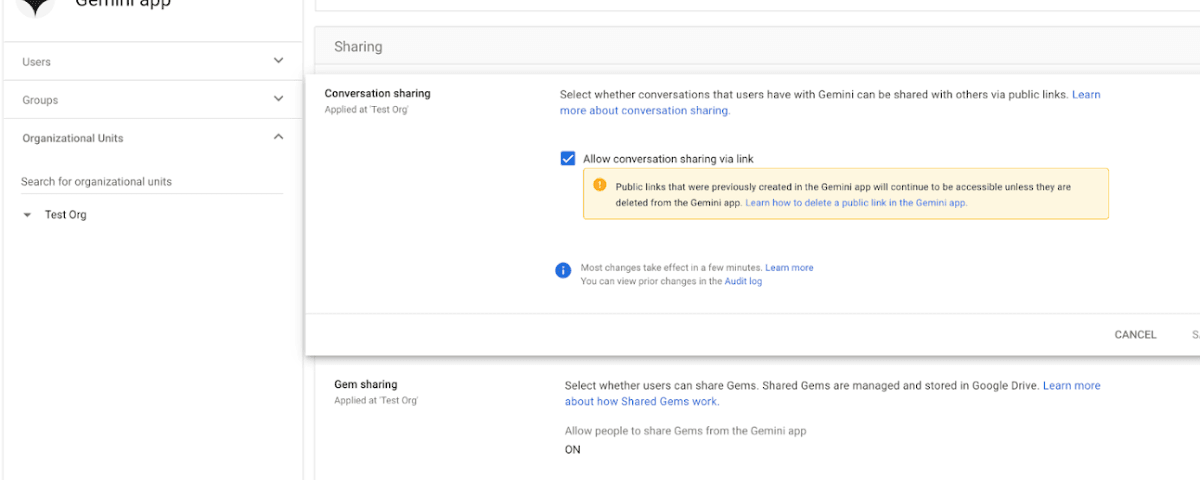The image size is (1200, 480).
Task: Click the Gem sharing setting title
Action: coord(365,384)
